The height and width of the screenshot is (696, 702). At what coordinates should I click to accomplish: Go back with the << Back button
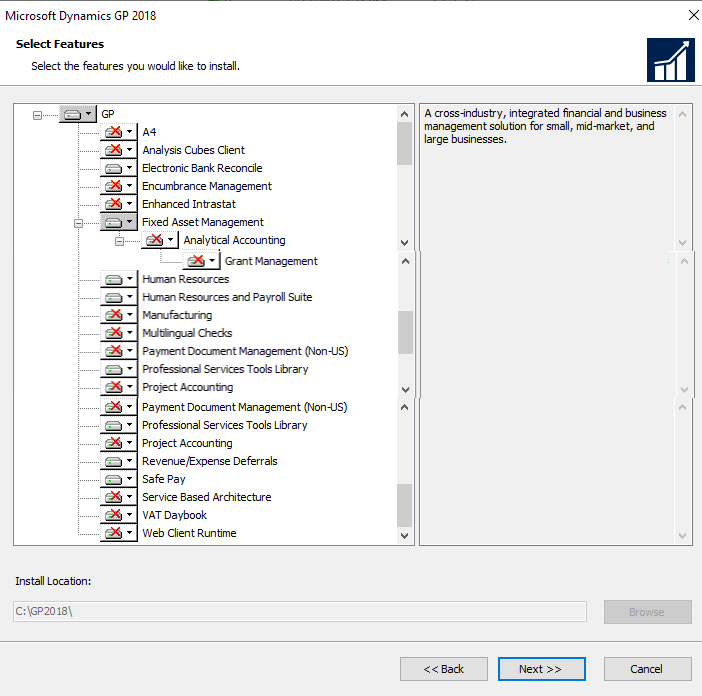444,669
